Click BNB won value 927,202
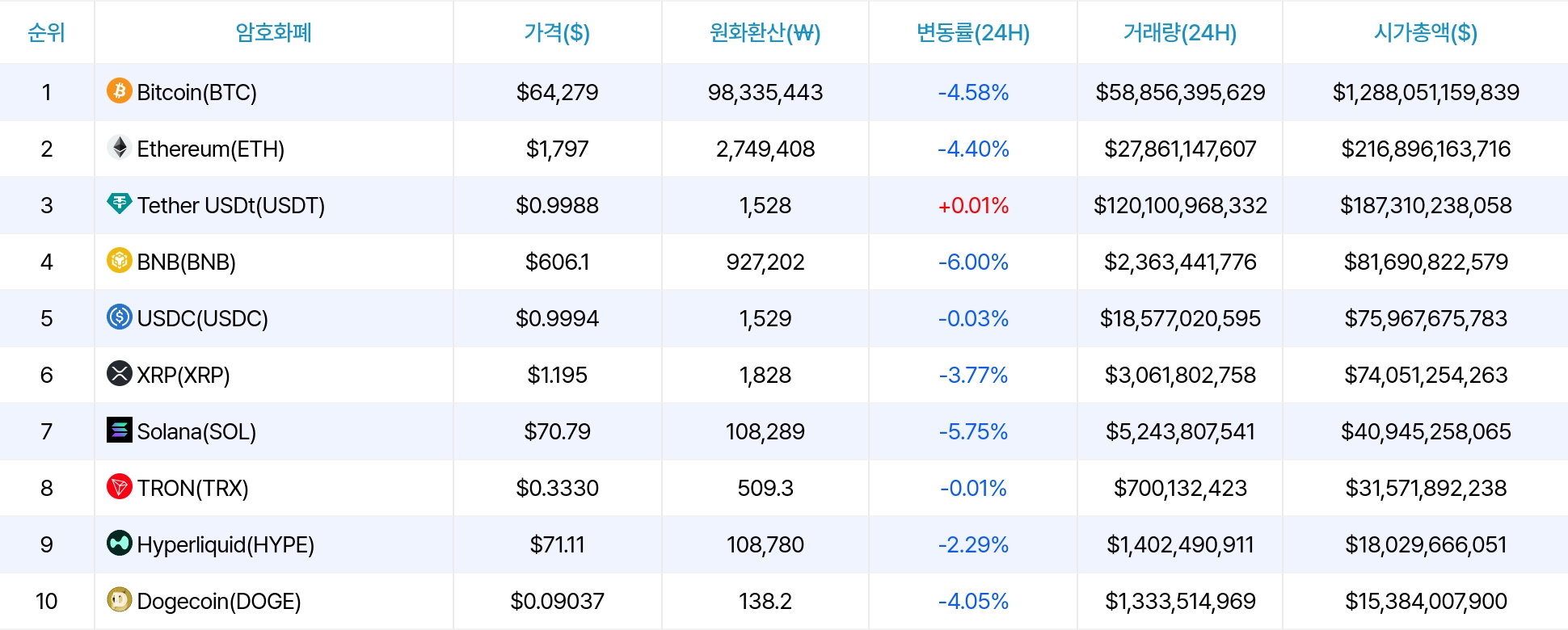The width and height of the screenshot is (1568, 630). 765,262
